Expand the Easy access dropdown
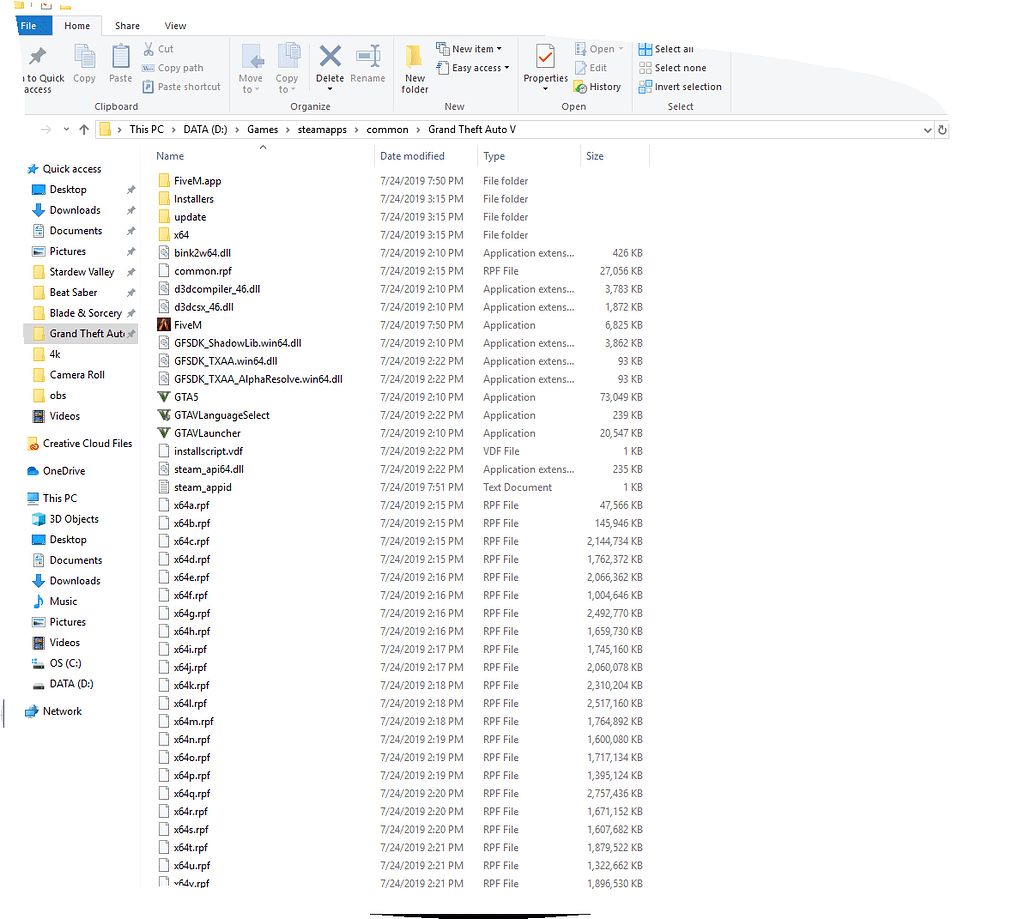 504,67
